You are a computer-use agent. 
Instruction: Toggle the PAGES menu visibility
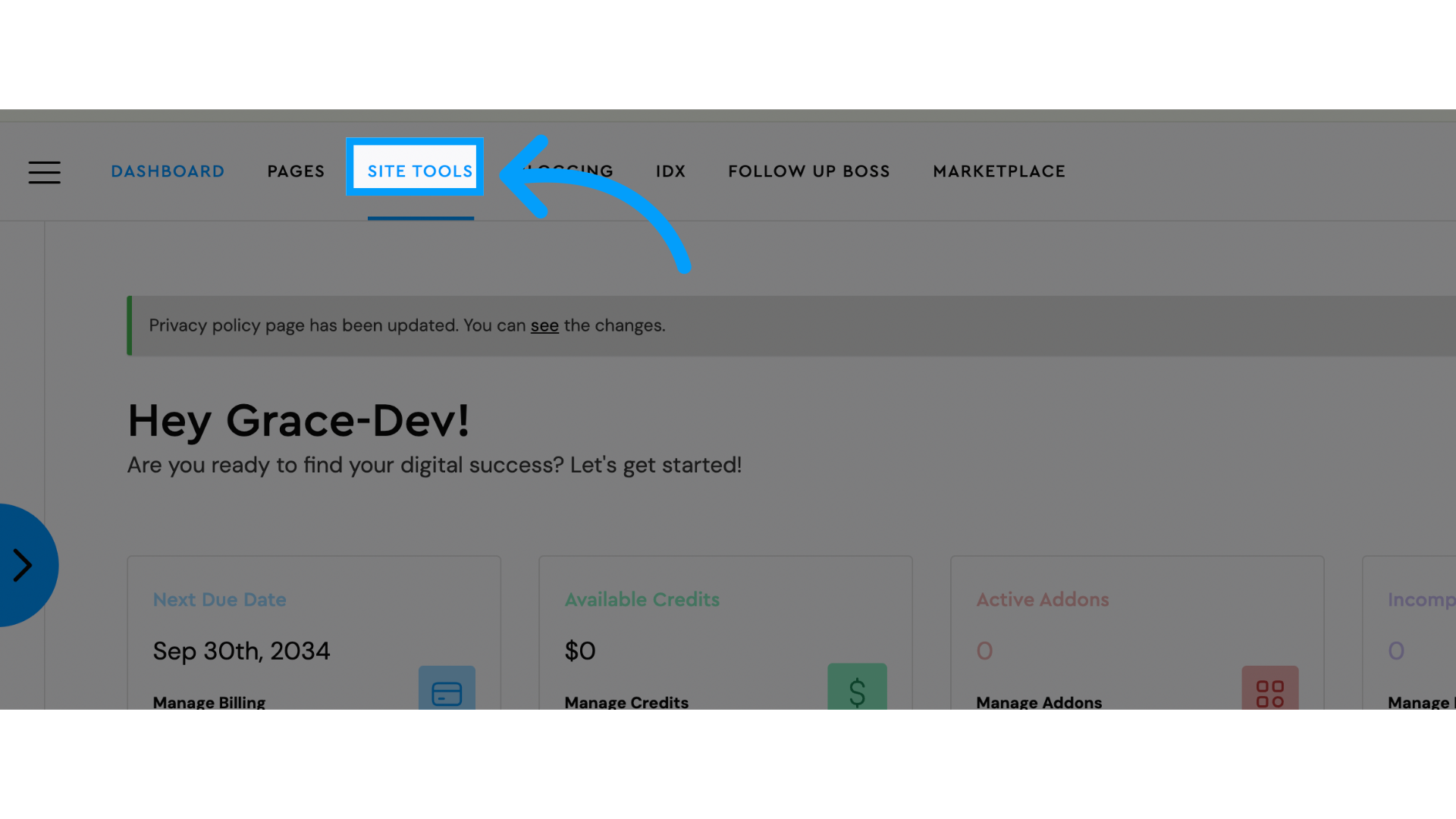(296, 171)
